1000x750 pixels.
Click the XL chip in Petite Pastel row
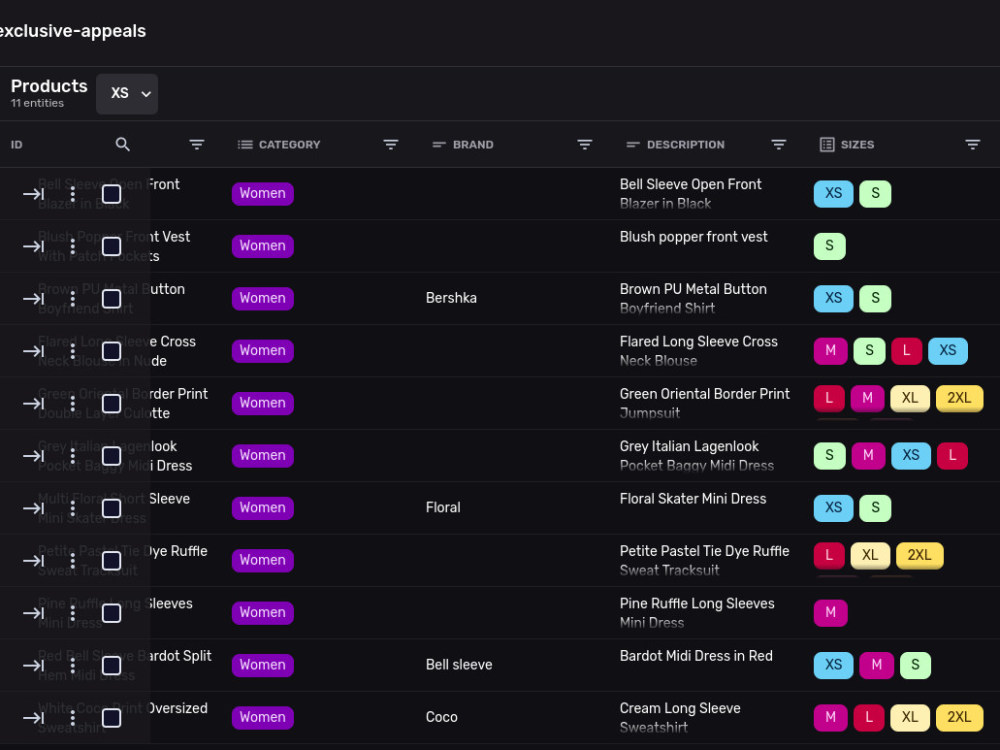pyautogui.click(x=870, y=555)
